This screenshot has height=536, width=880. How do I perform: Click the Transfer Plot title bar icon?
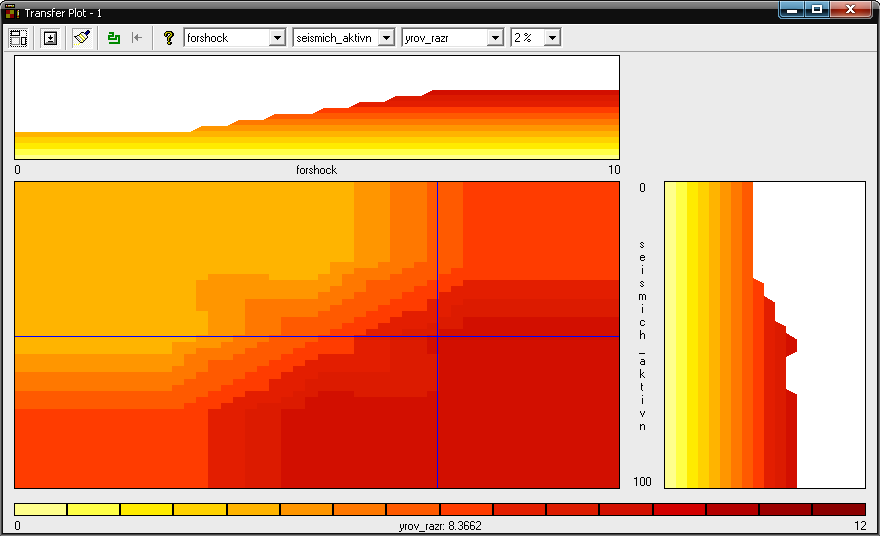point(12,12)
